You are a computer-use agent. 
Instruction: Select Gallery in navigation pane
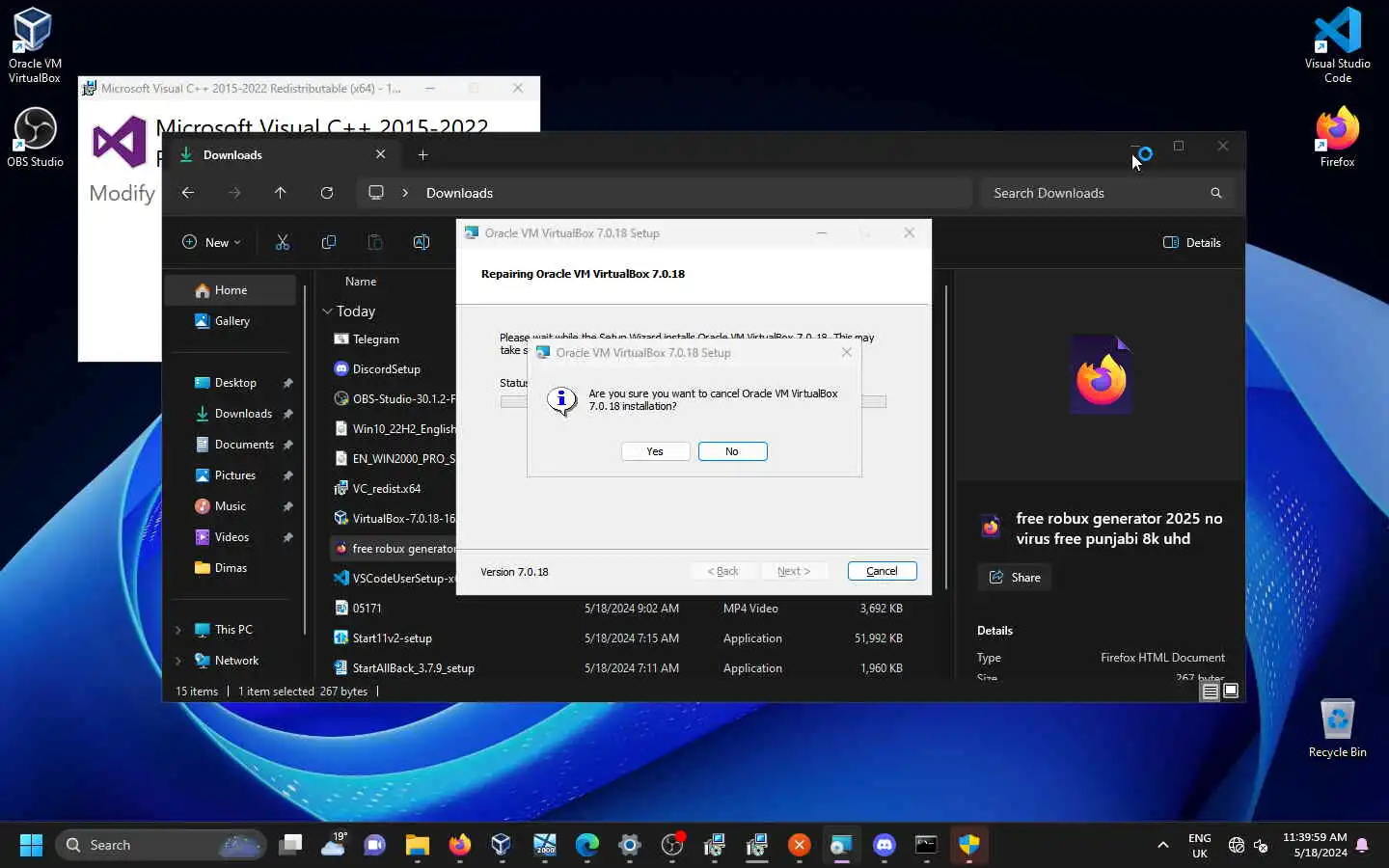pyautogui.click(x=231, y=321)
